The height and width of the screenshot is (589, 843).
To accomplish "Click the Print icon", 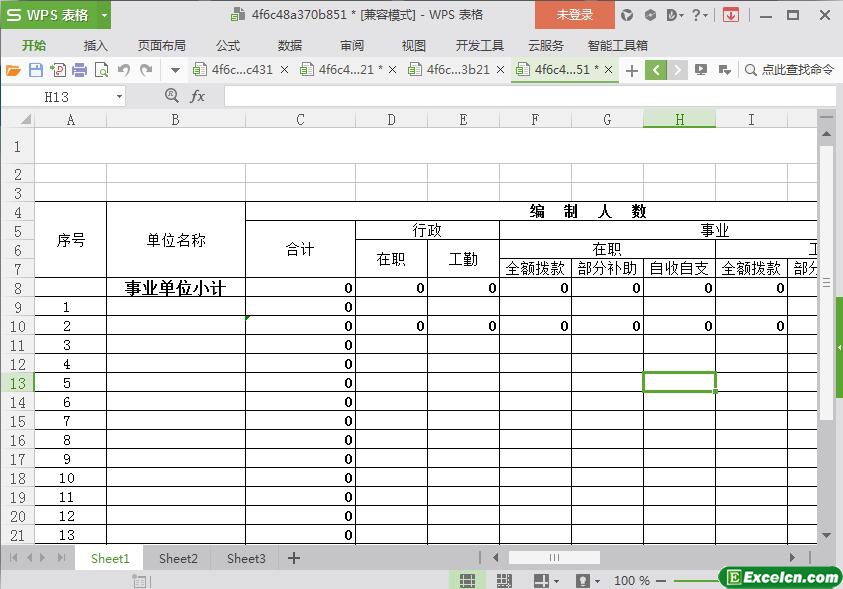I will click(x=80, y=70).
